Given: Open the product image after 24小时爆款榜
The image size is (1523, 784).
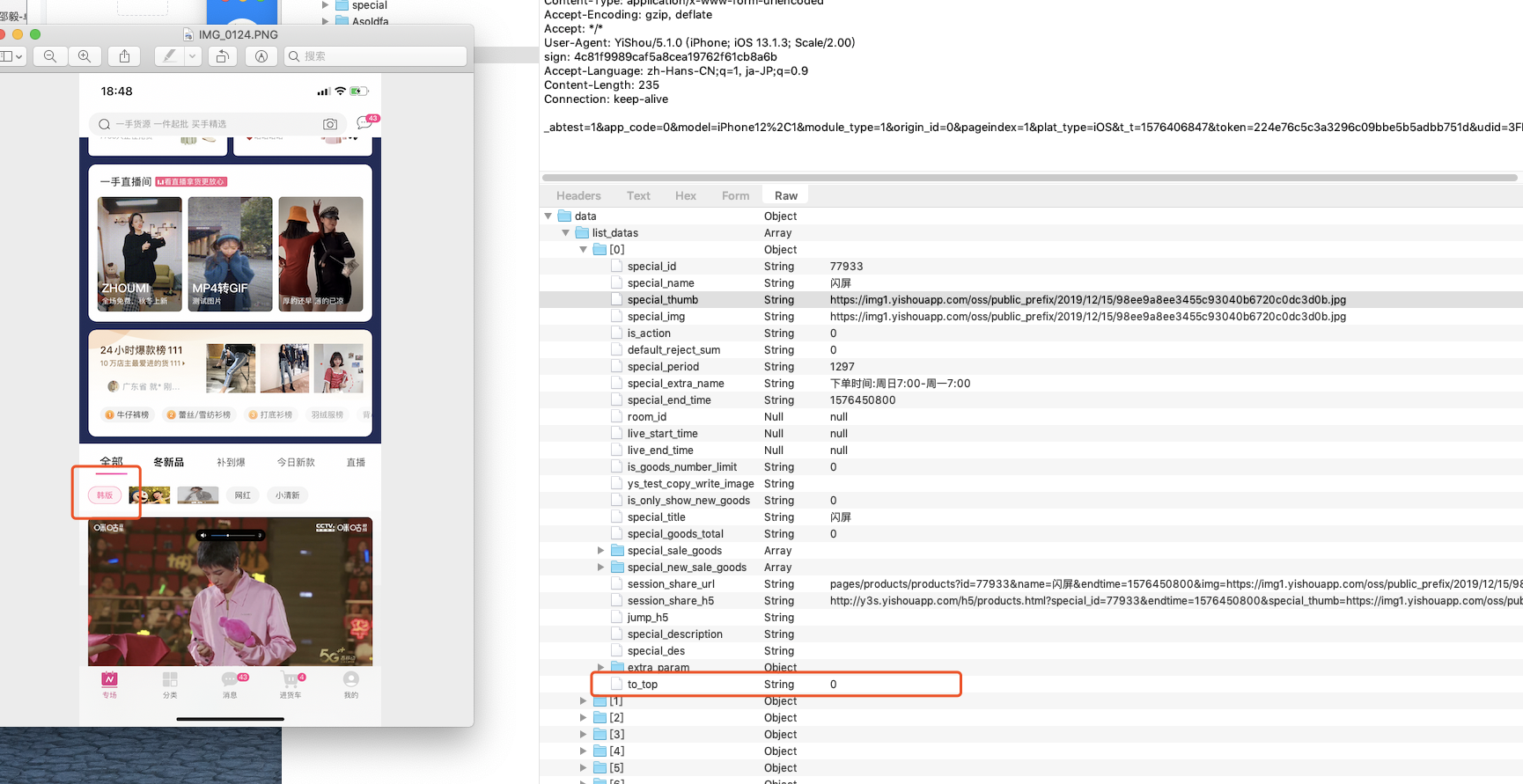Looking at the screenshot, I should 231,368.
